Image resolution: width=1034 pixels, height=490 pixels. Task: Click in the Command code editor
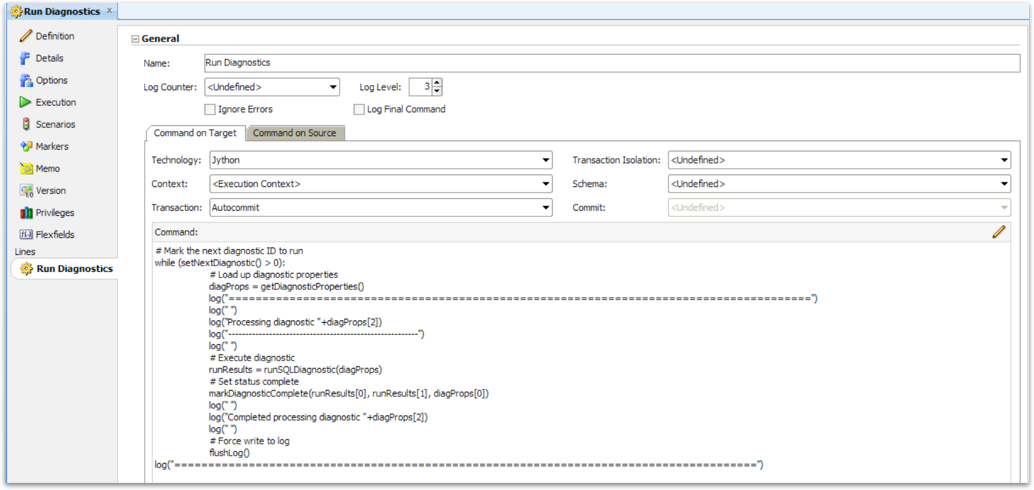click(x=580, y=363)
